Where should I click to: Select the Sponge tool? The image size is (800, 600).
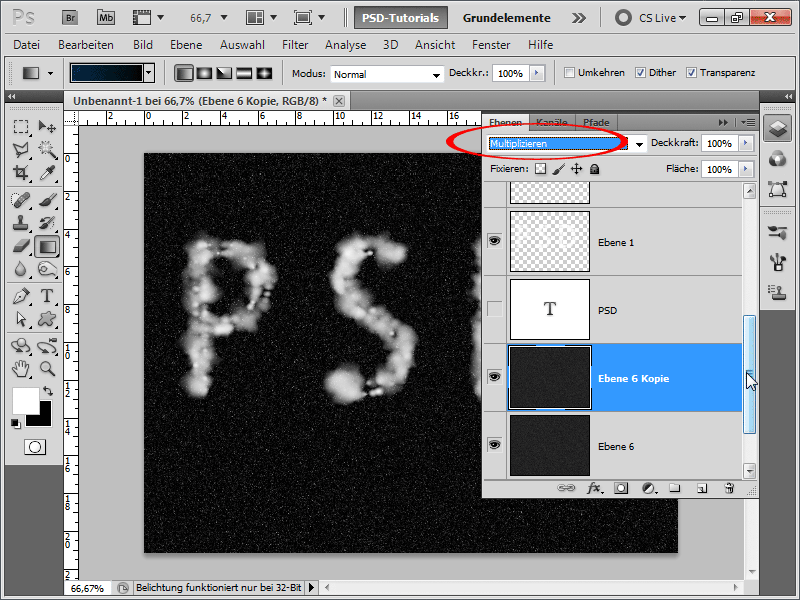[x=47, y=269]
